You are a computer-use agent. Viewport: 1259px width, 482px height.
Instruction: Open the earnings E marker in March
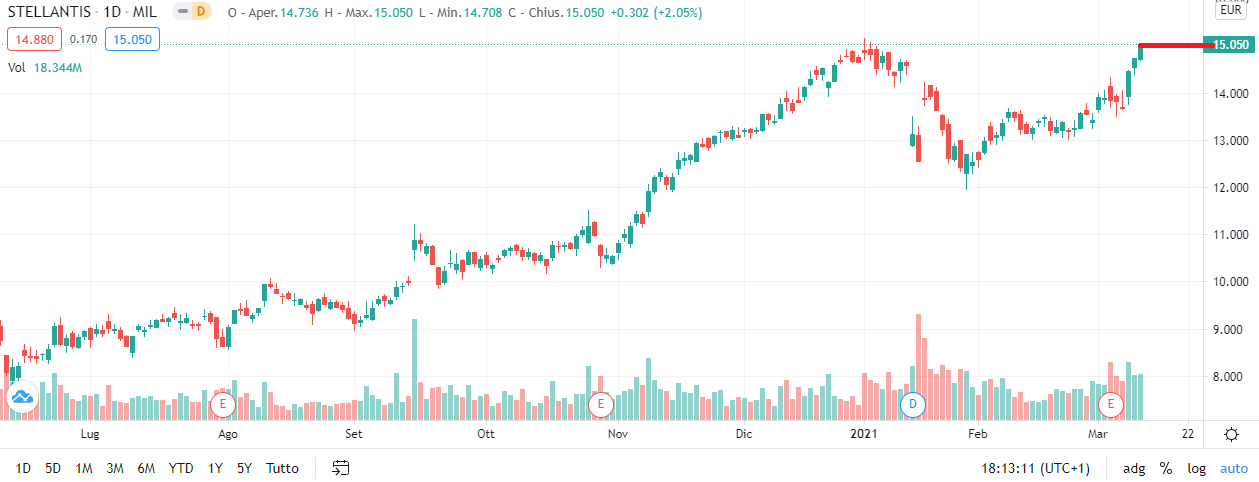point(1110,405)
